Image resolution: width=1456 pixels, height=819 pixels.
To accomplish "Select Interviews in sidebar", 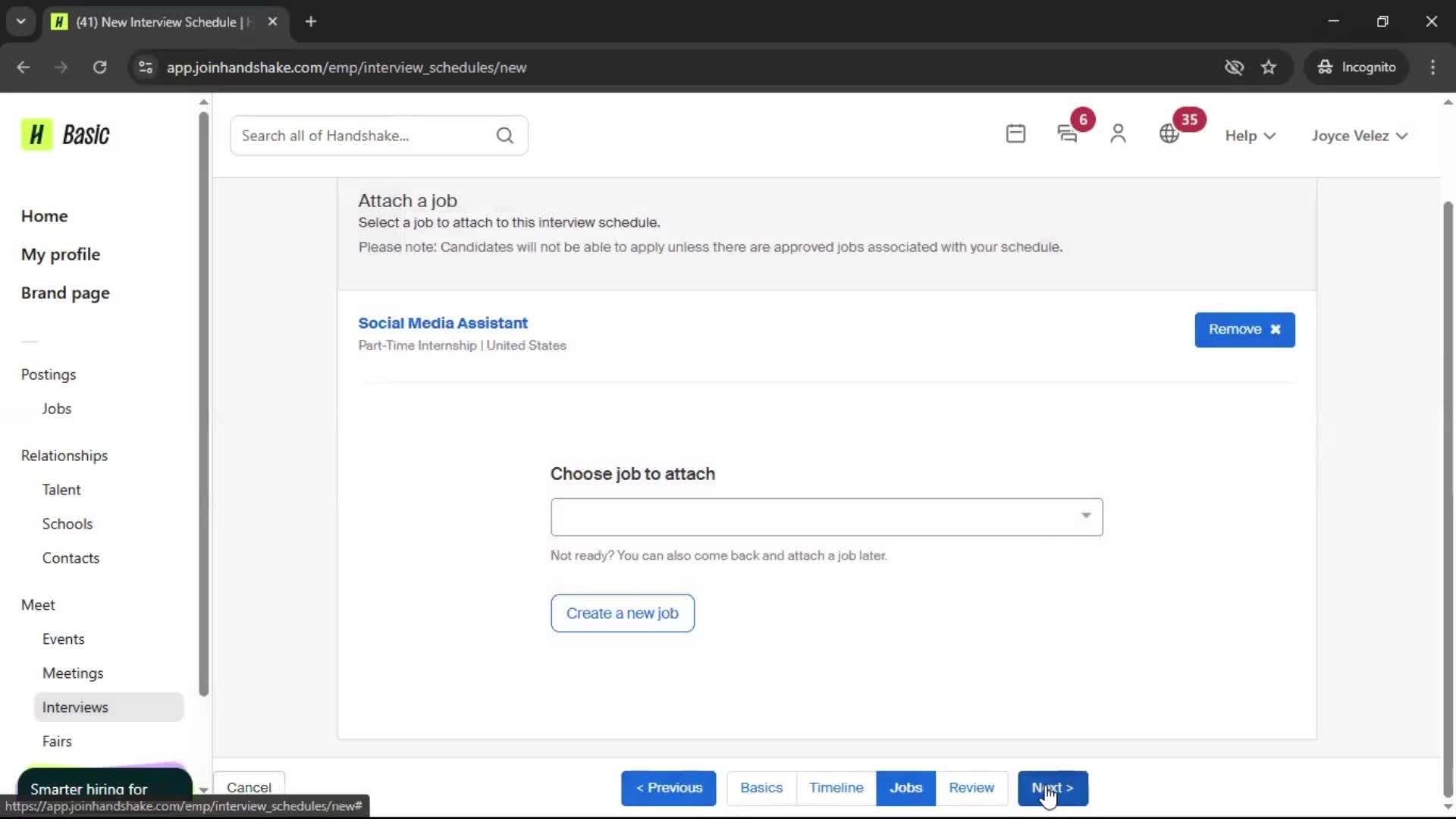I will (x=108, y=708).
